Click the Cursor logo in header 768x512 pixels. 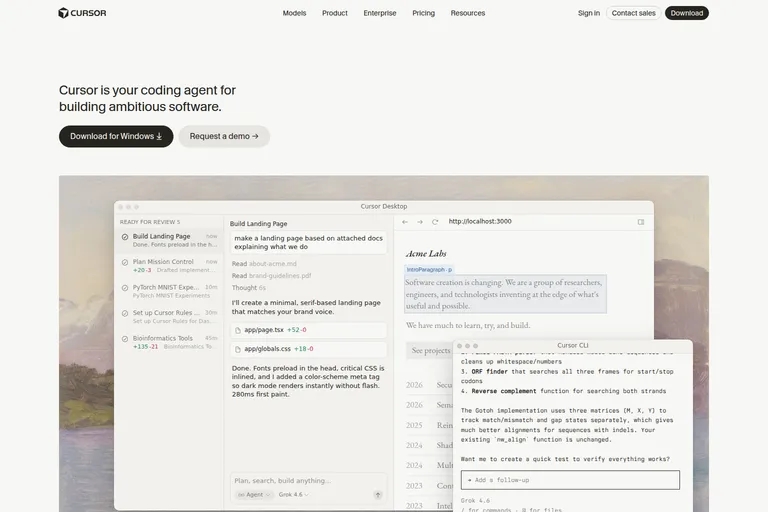coord(82,13)
